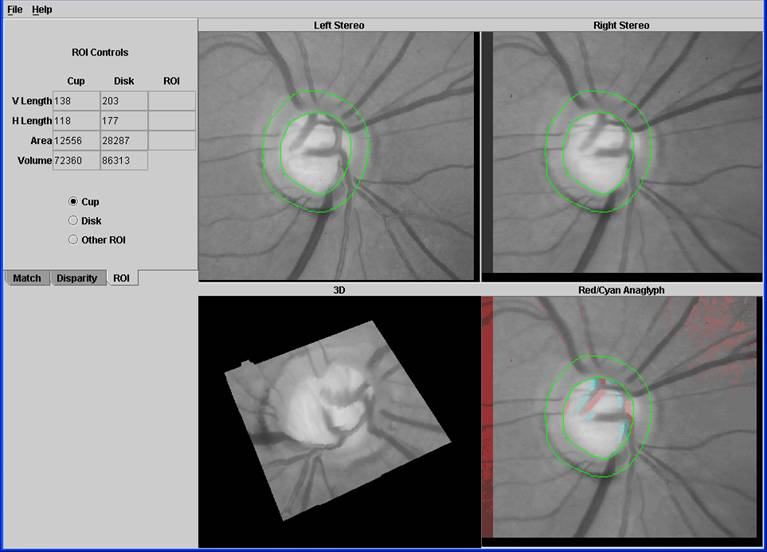The image size is (767, 552).
Task: Click the '3D' panel title
Action: pos(339,290)
